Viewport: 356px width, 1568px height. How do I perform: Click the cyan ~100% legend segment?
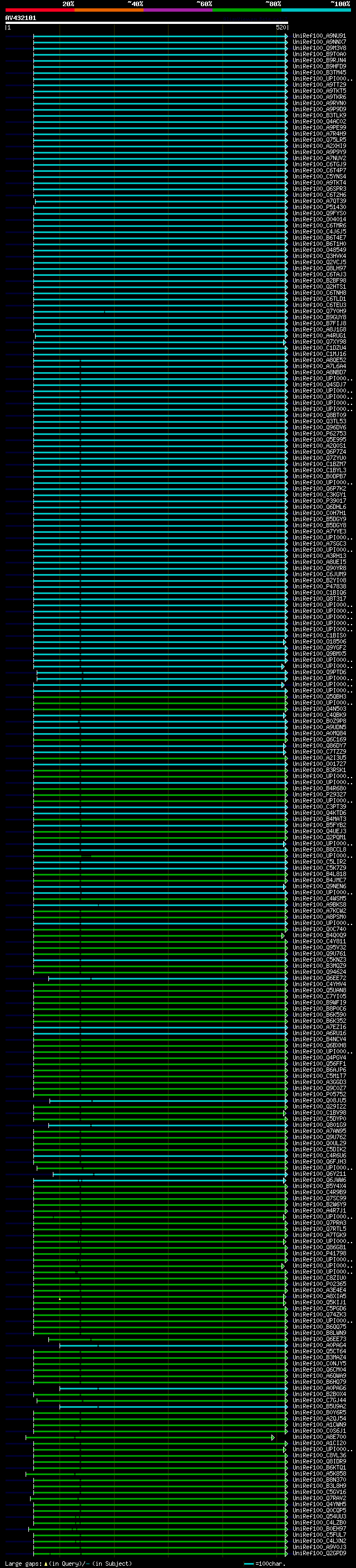click(x=316, y=10)
